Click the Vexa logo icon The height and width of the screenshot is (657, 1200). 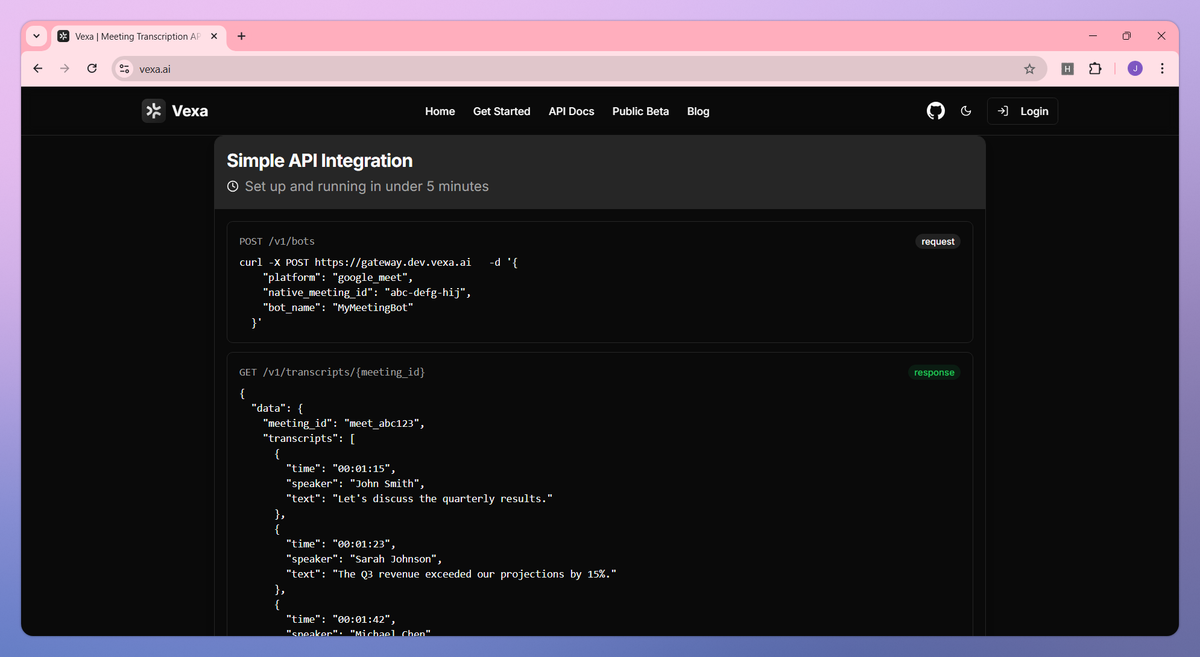[153, 111]
